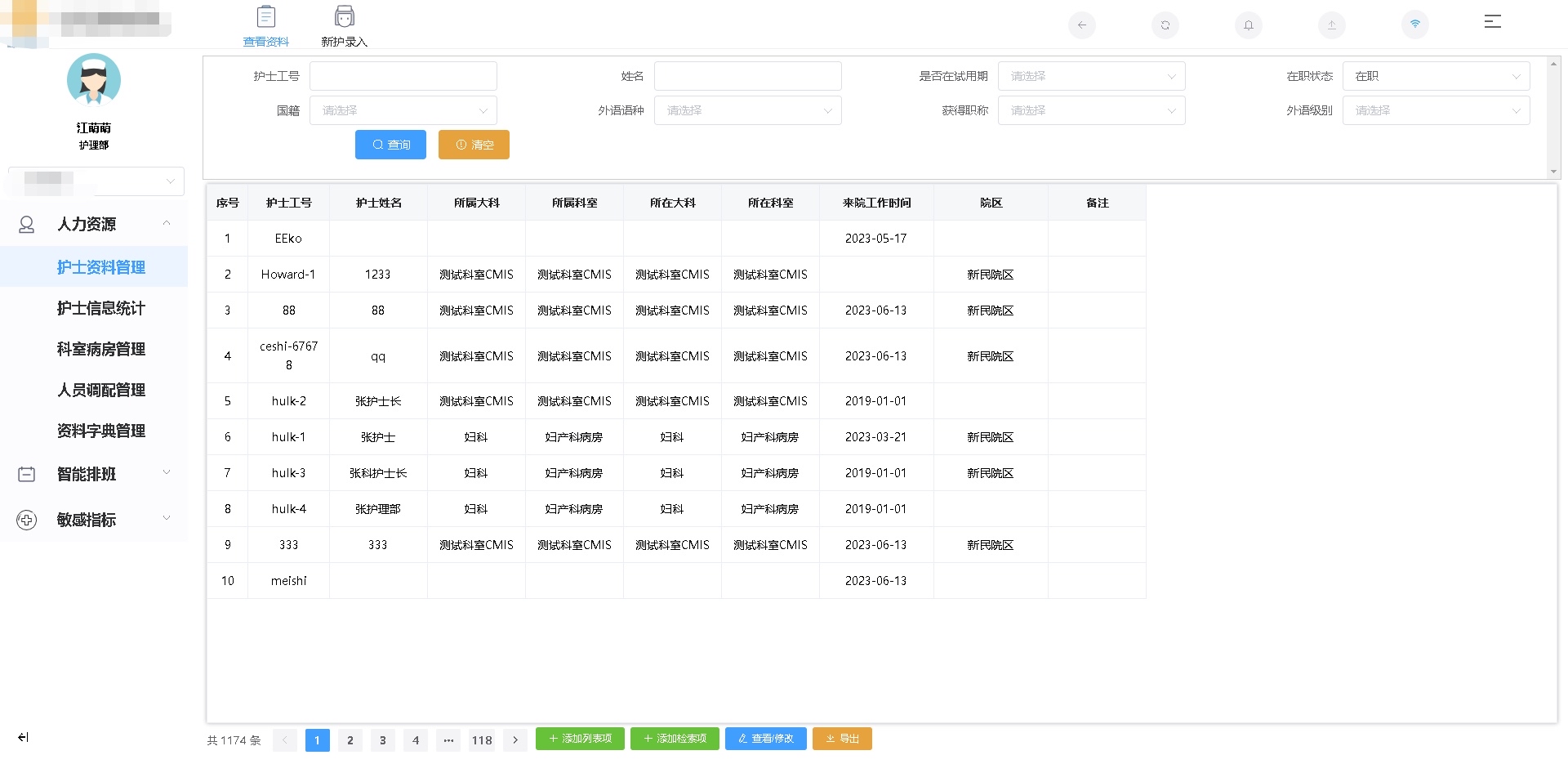Open the 外语级别 dropdown
Image resolution: width=1568 pixels, height=764 pixels.
click(x=1436, y=110)
